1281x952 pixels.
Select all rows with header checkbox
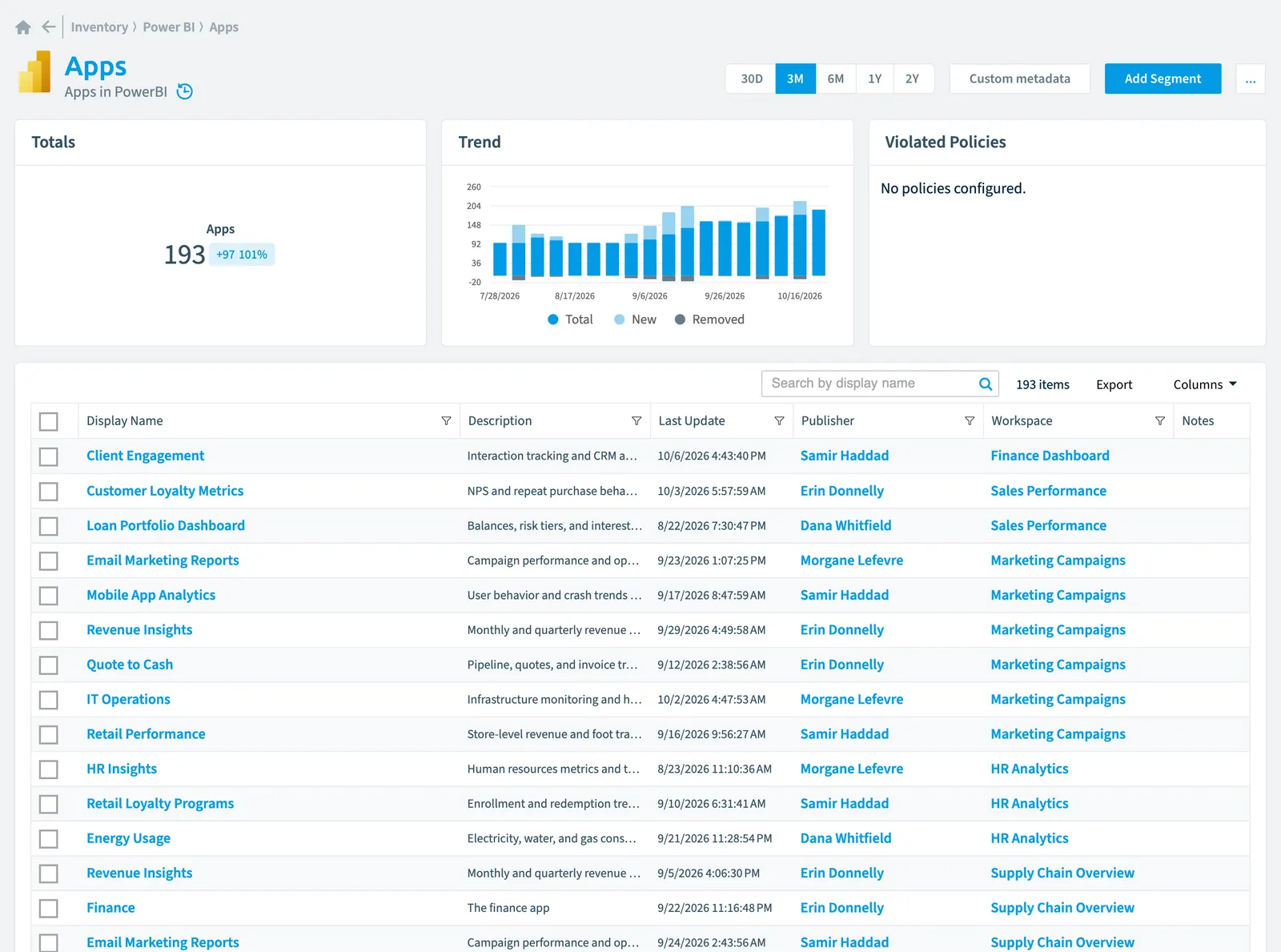(x=49, y=421)
